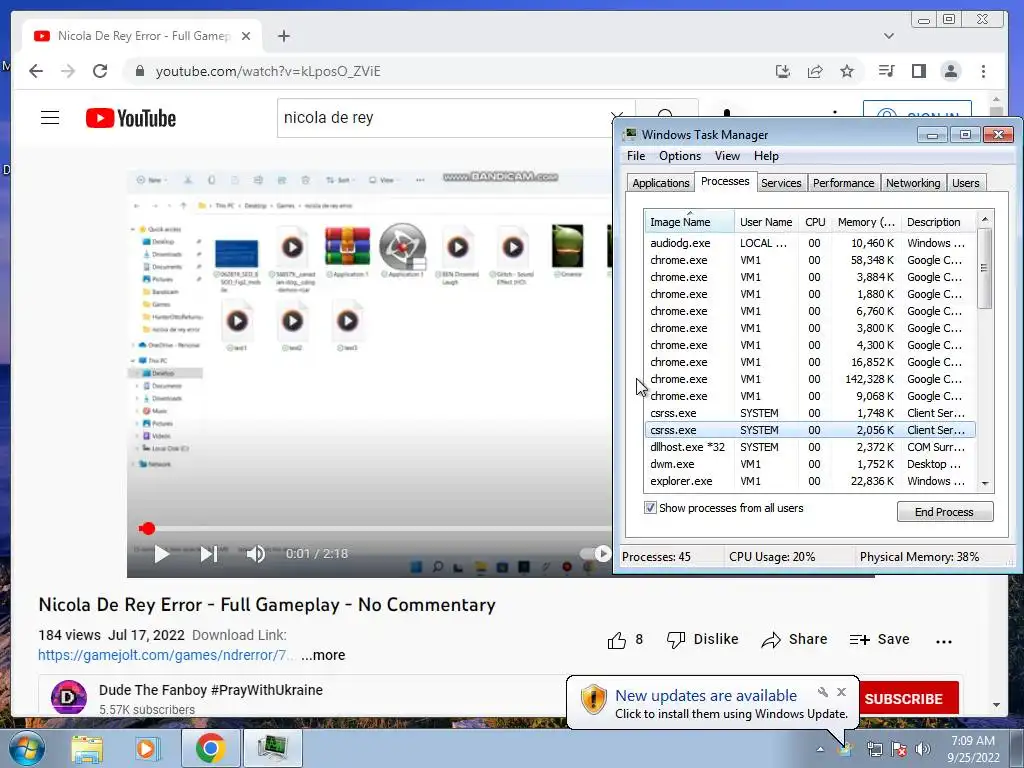Open Chrome tab search dropdown chevron
The image size is (1024, 768).
(889, 36)
